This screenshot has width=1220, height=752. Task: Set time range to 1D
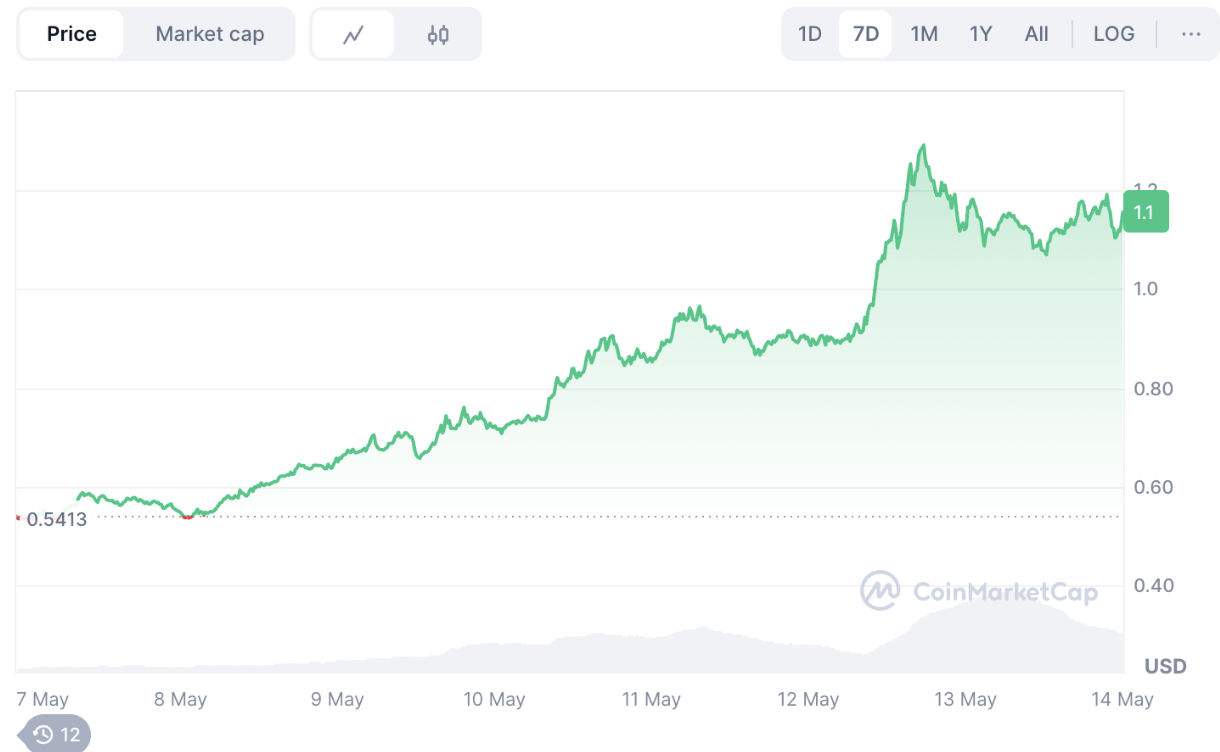pyautogui.click(x=810, y=34)
